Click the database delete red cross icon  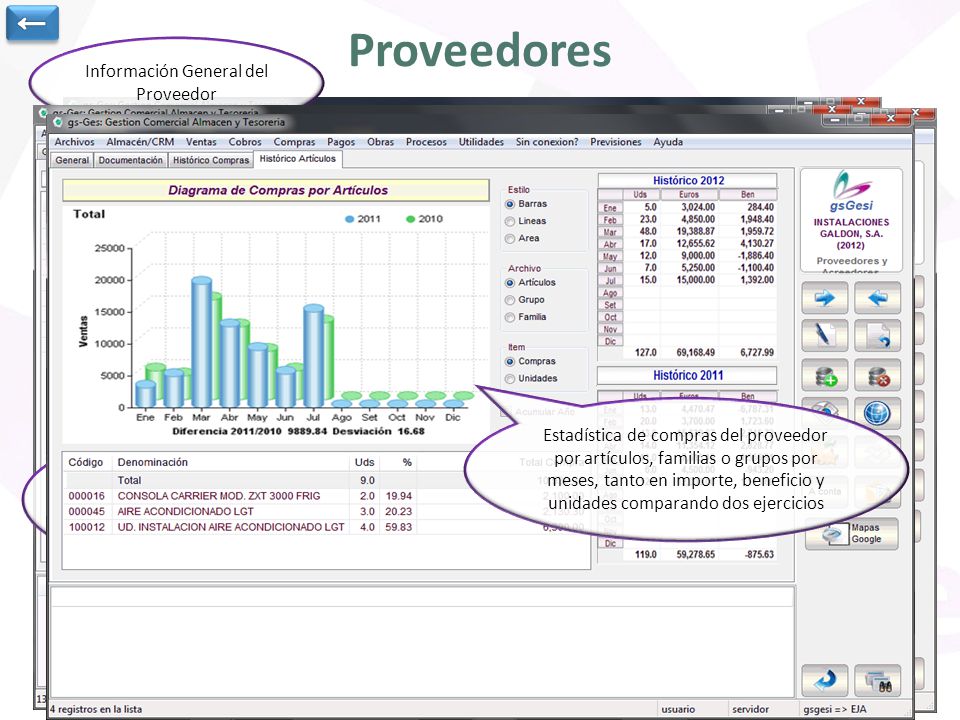877,375
